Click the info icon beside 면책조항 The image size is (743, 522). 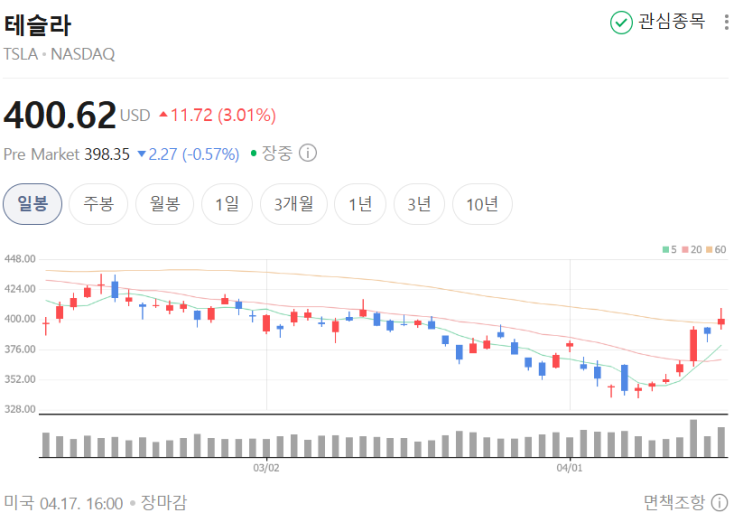719,503
